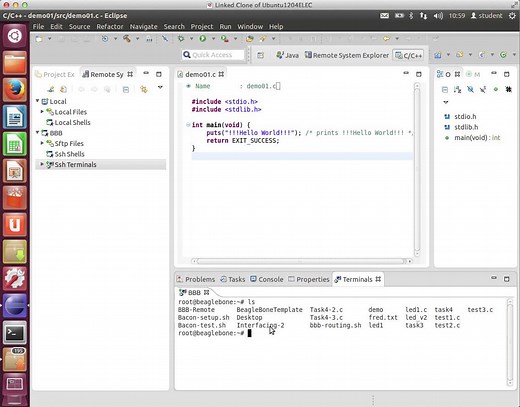The image size is (520, 407).
Task: Click the terminal vertical scrollbar
Action: 509,342
